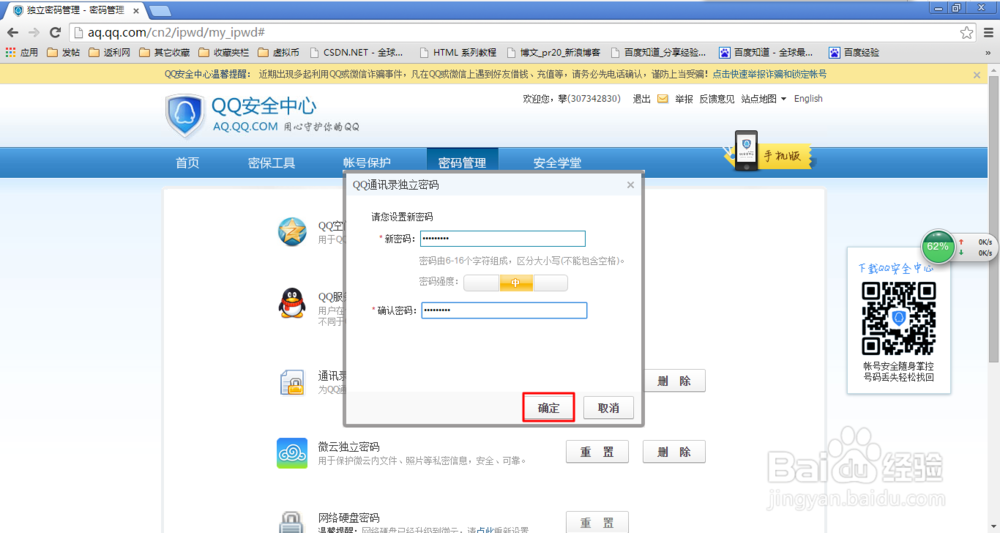This screenshot has height=533, width=1000.
Task: Click the 反馈意见 link
Action: point(717,99)
